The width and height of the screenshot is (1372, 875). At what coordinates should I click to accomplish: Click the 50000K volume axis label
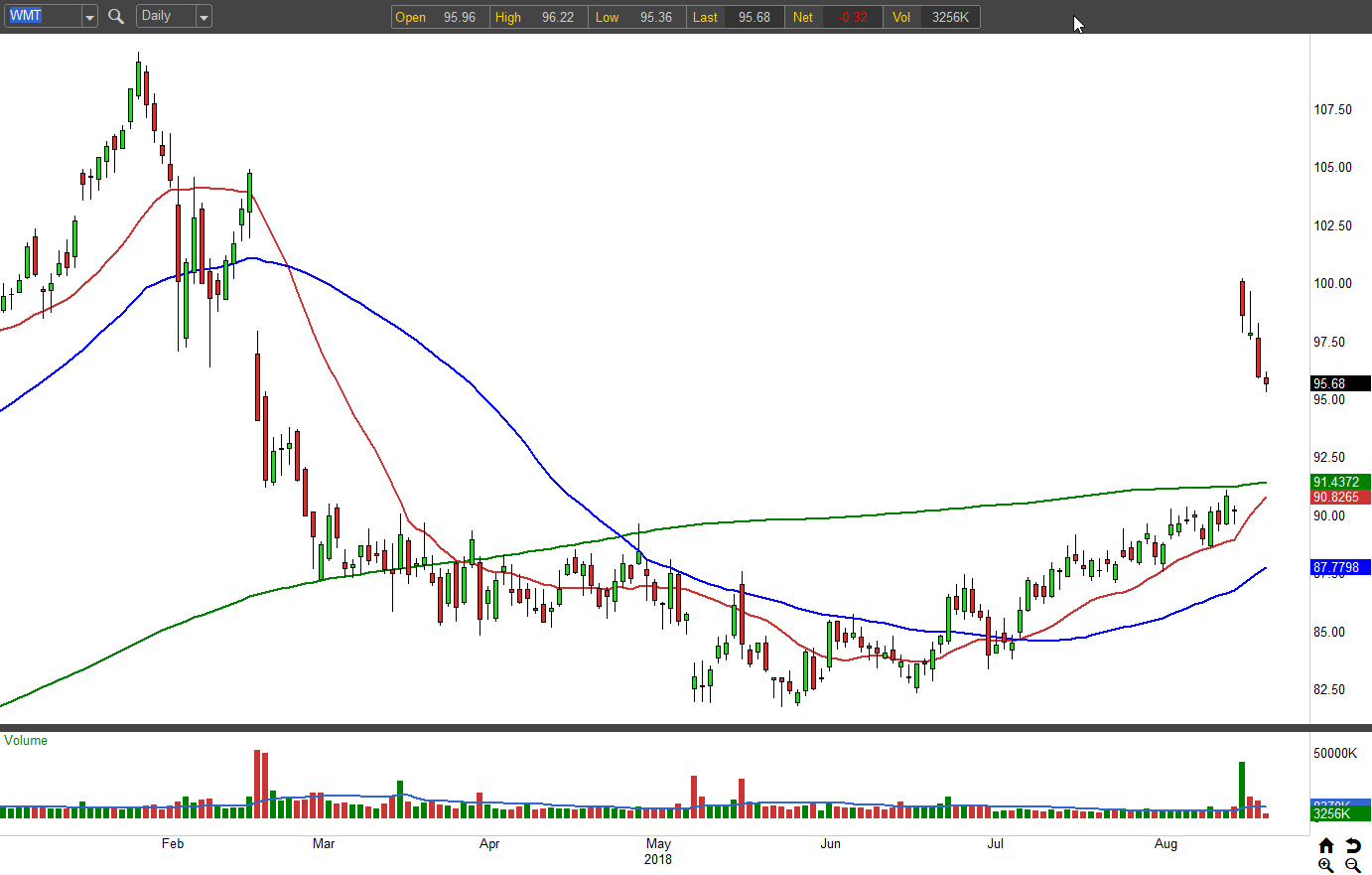coord(1335,753)
